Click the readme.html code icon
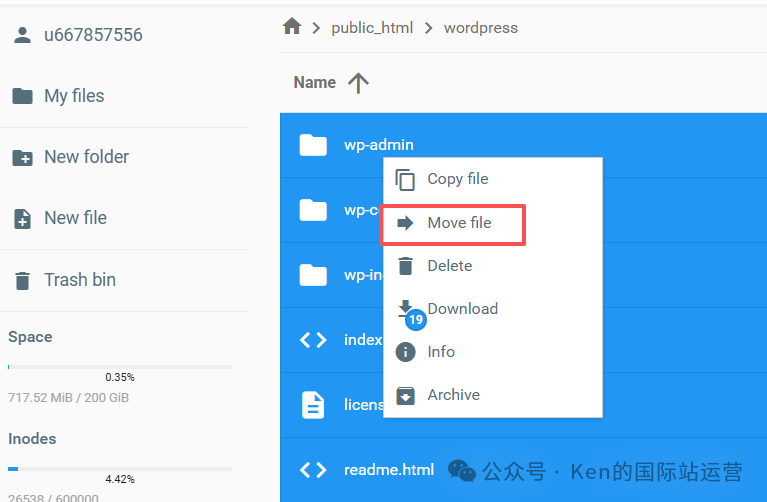Viewport: 767px width, 502px height. coord(313,470)
